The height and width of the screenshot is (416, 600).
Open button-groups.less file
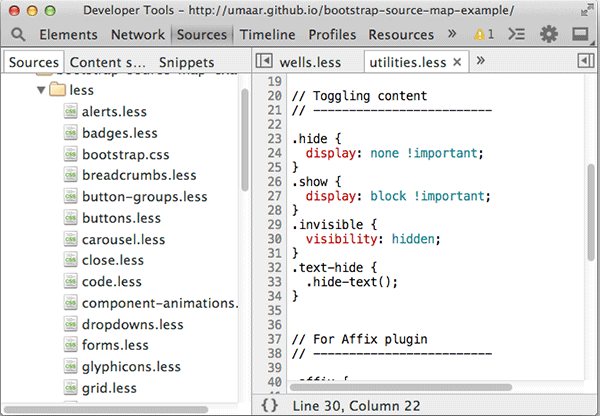pyautogui.click(x=144, y=196)
